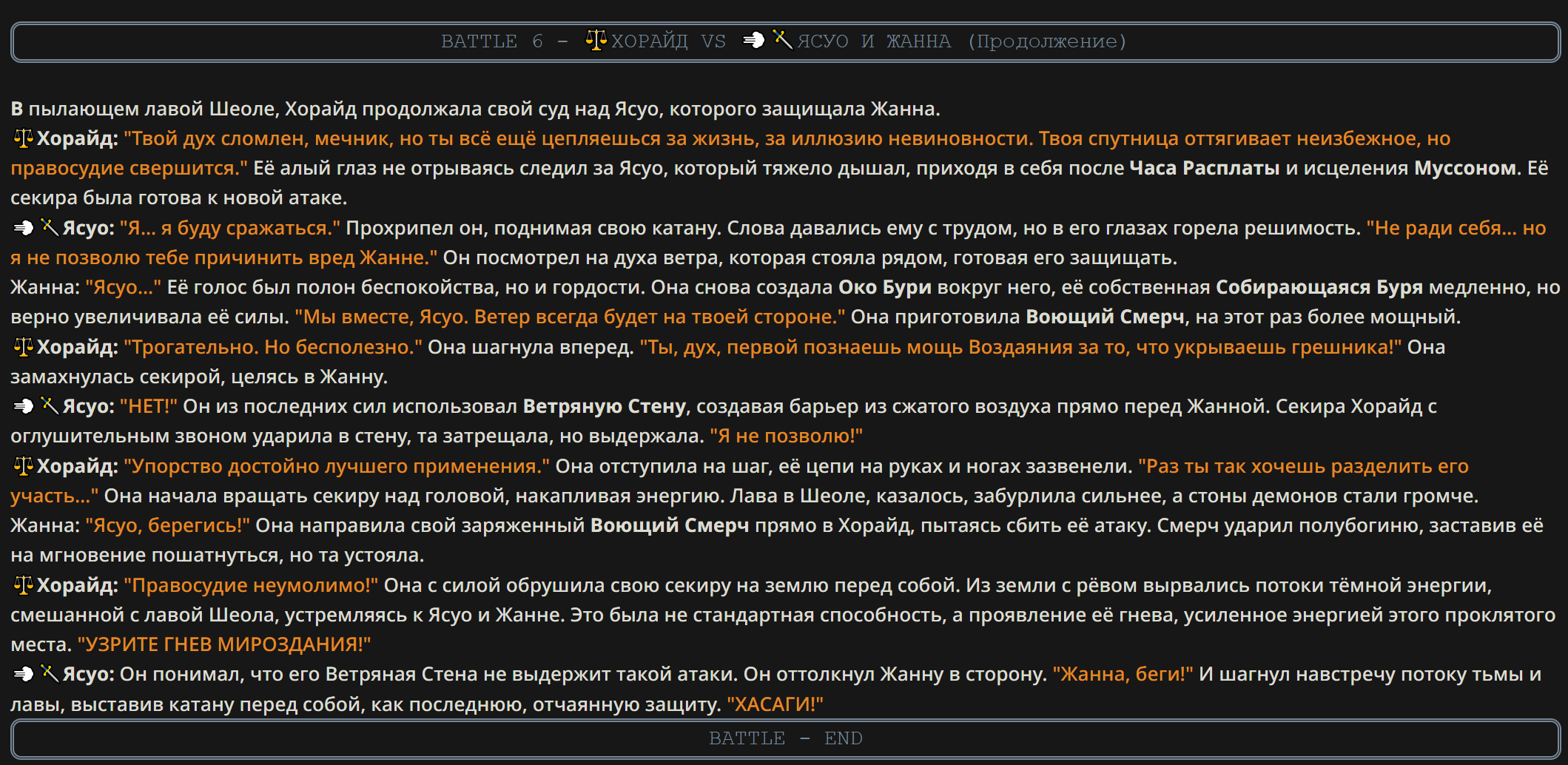This screenshot has width=1568, height=765.
Task: Click speaker name "Жанна:" before "Ясуо..."
Action: (44, 287)
